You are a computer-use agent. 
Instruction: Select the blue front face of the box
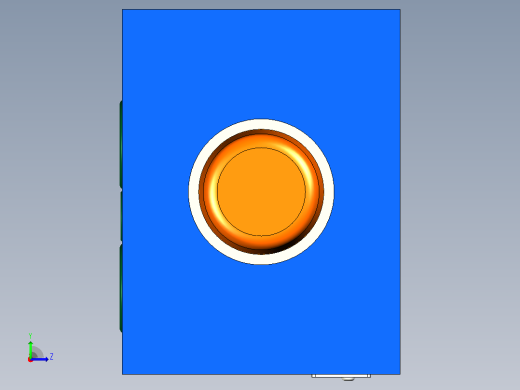pyautogui.click(x=261, y=67)
